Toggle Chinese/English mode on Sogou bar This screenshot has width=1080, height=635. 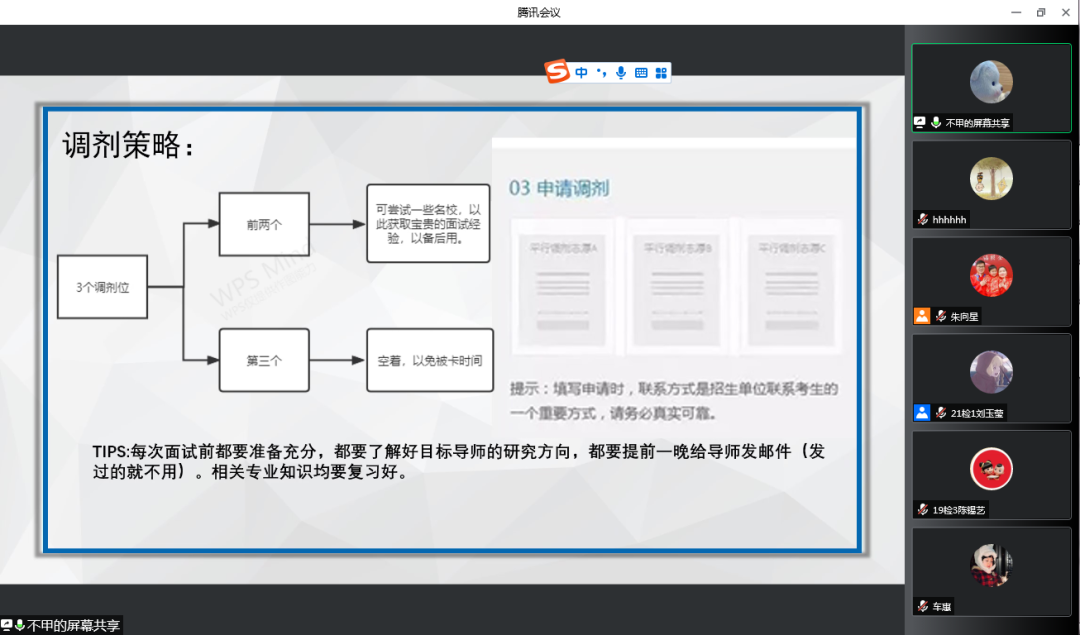pyautogui.click(x=581, y=72)
